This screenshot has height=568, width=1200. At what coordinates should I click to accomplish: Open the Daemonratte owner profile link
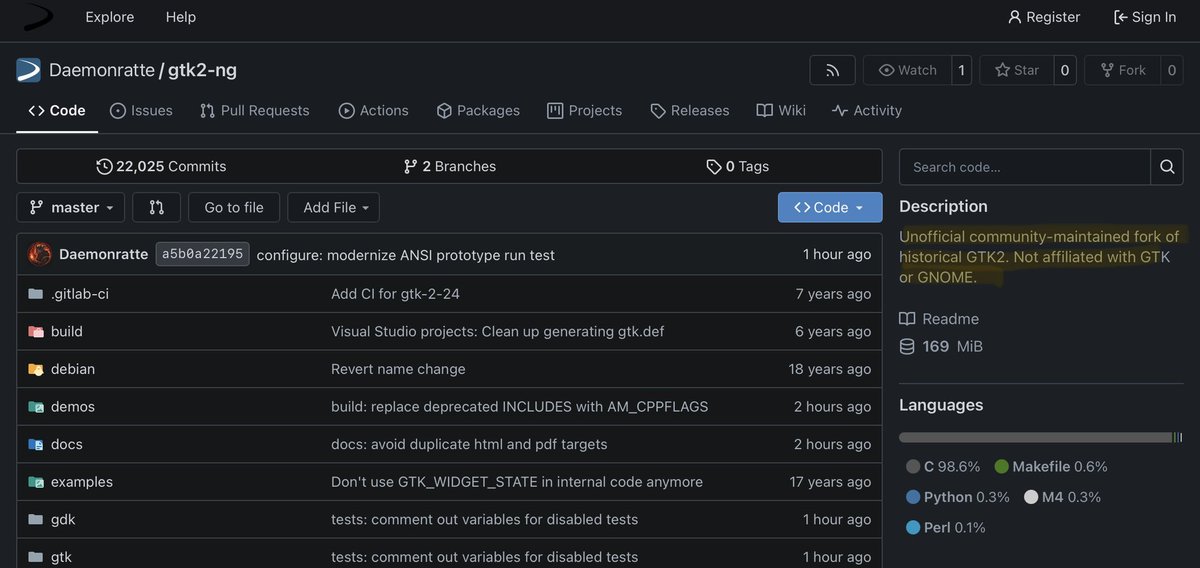click(102, 70)
